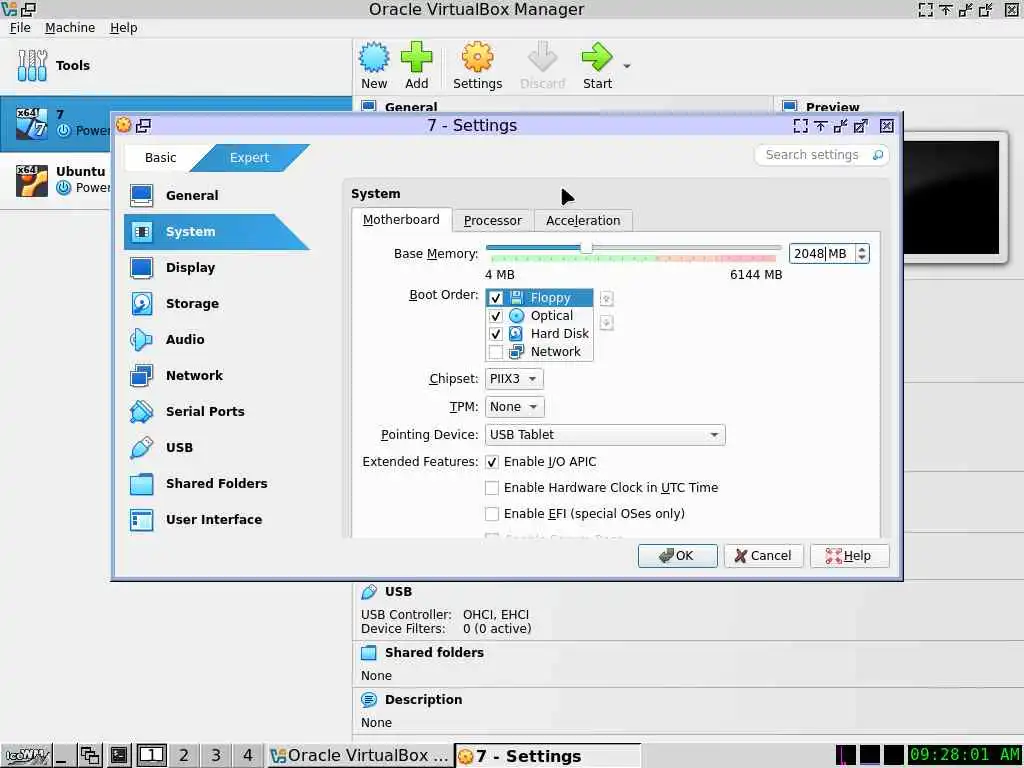Confirm settings with the OK button
Image resolution: width=1024 pixels, height=768 pixels.
pos(677,556)
